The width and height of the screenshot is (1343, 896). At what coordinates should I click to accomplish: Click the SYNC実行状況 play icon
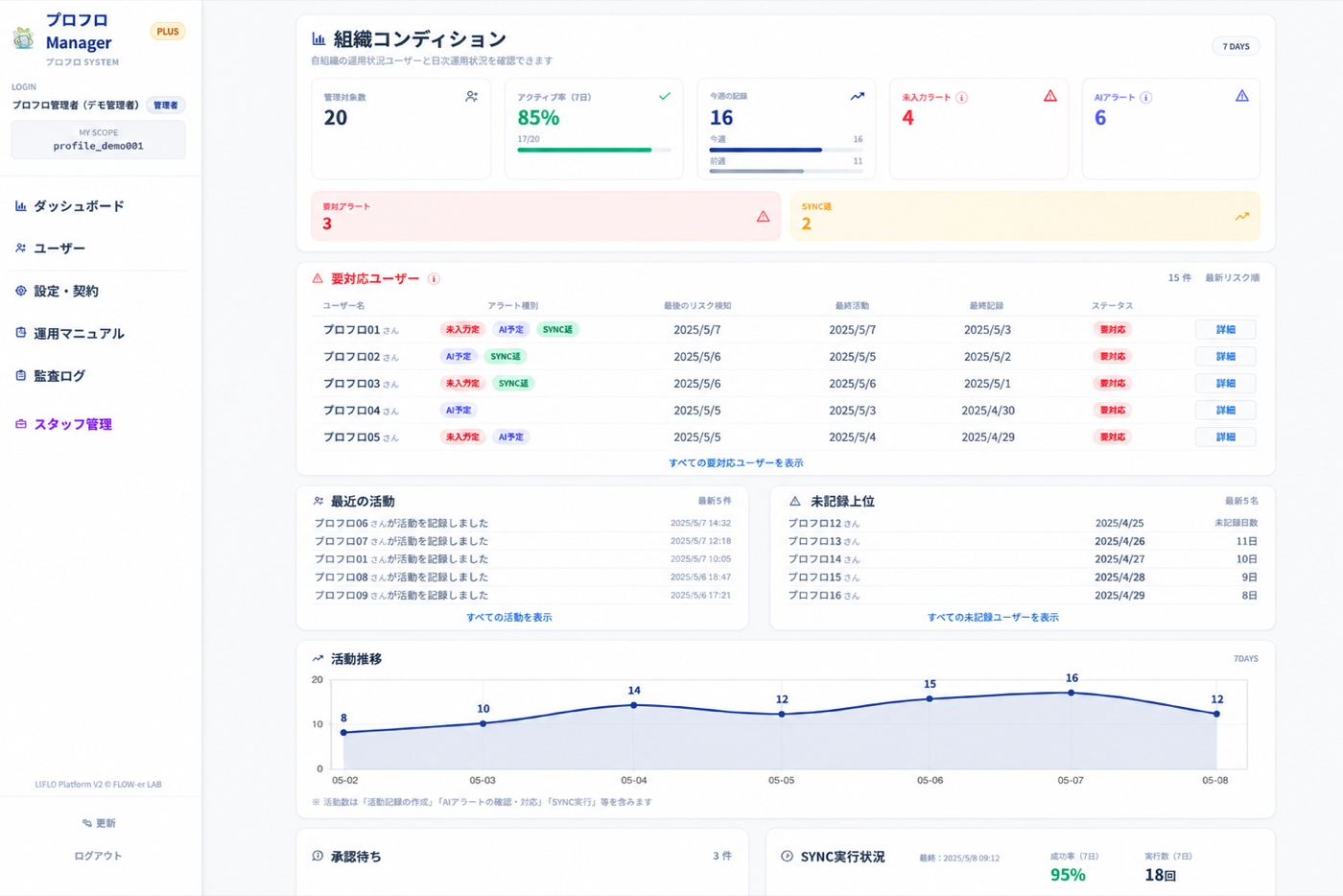tap(787, 856)
